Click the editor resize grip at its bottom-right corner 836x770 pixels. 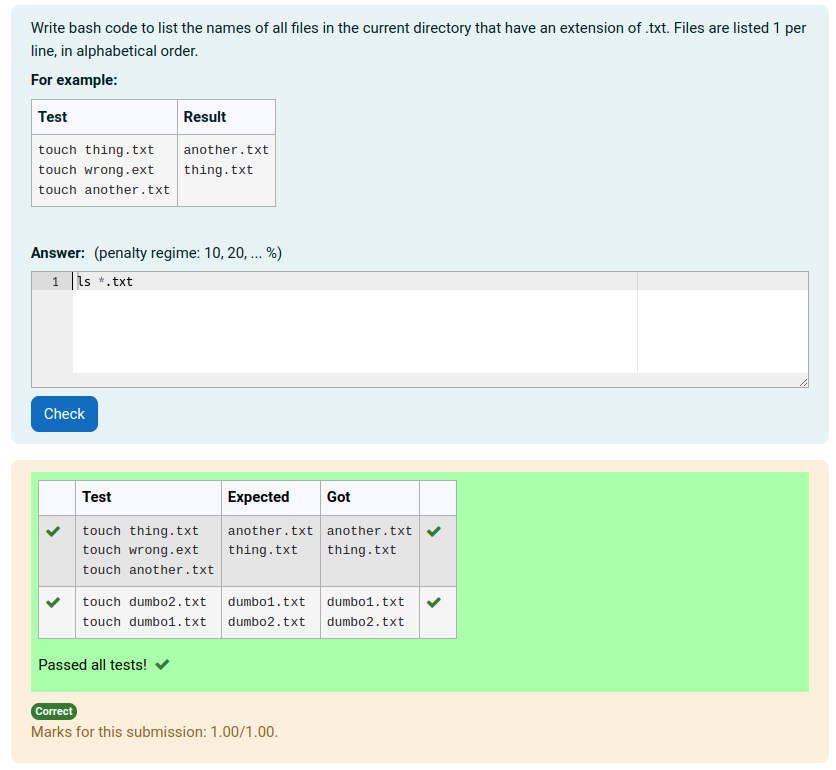(802, 380)
